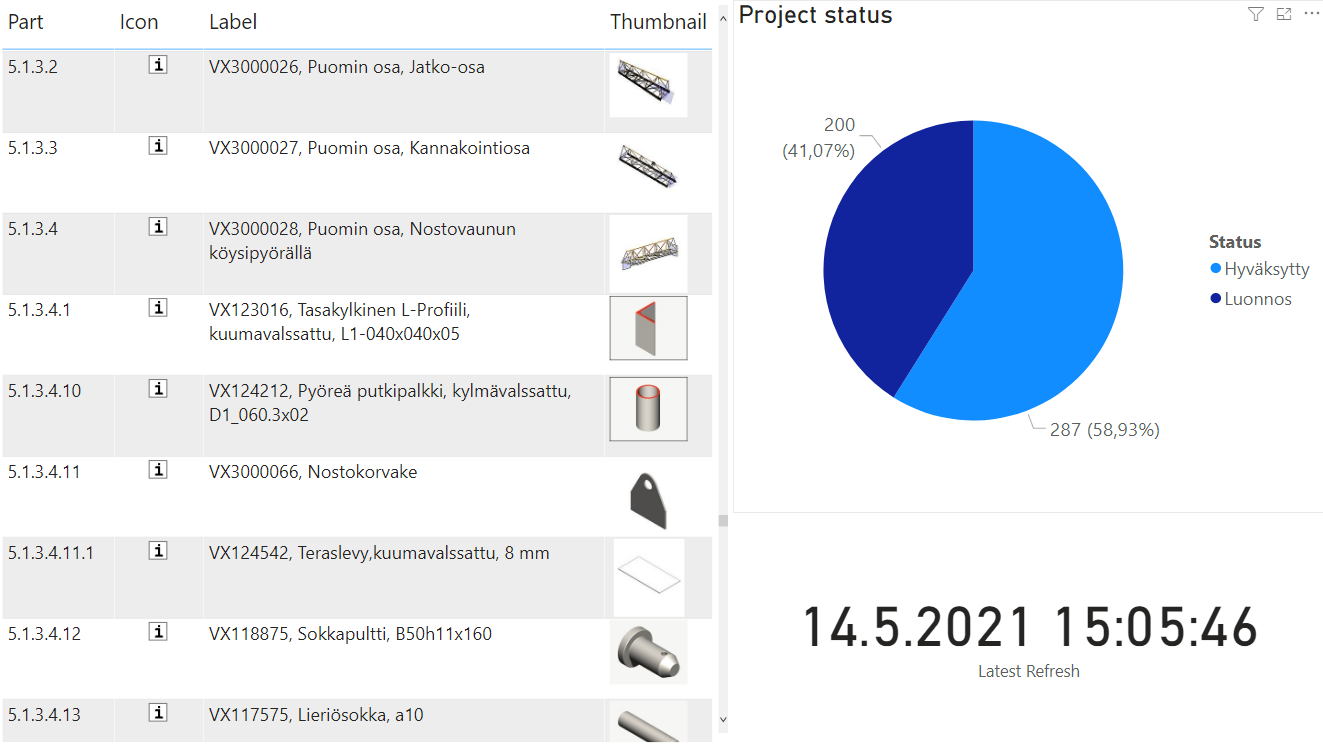1323x746 pixels.
Task: Open focus mode for Project status chart
Action: tap(1284, 14)
